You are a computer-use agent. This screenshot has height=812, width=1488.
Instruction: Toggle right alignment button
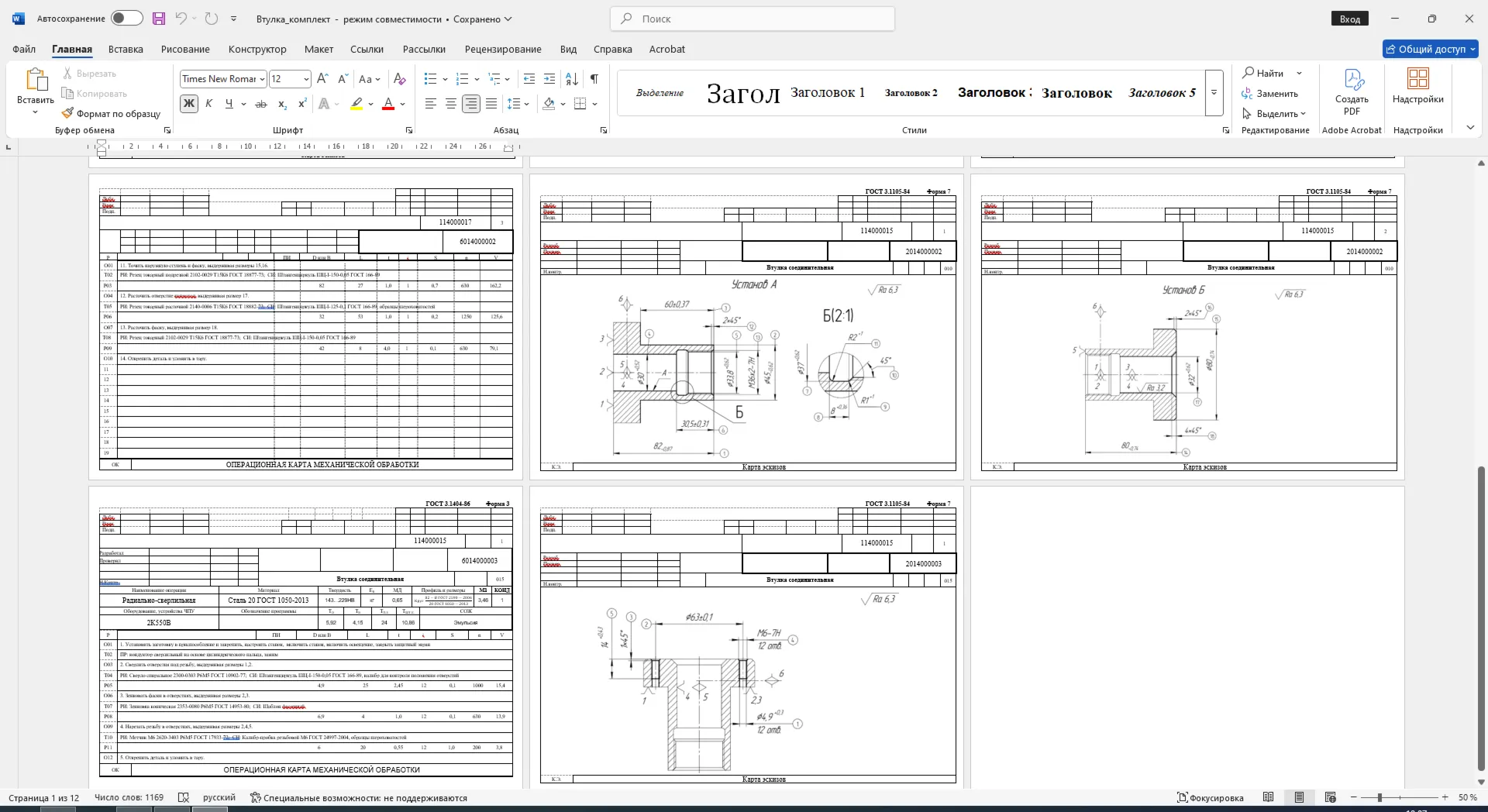click(x=470, y=104)
